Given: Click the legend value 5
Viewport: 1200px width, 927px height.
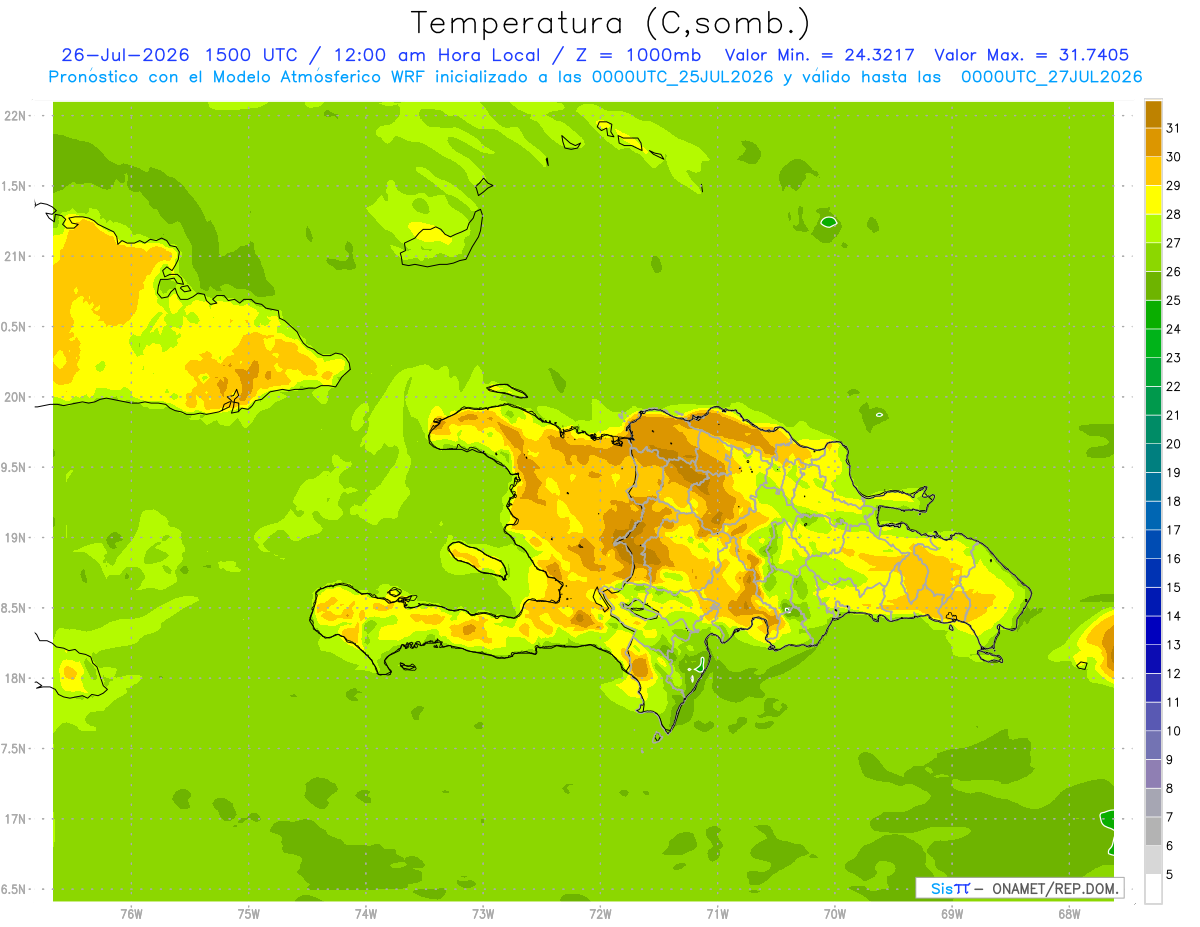Looking at the screenshot, I should [x=1170, y=874].
